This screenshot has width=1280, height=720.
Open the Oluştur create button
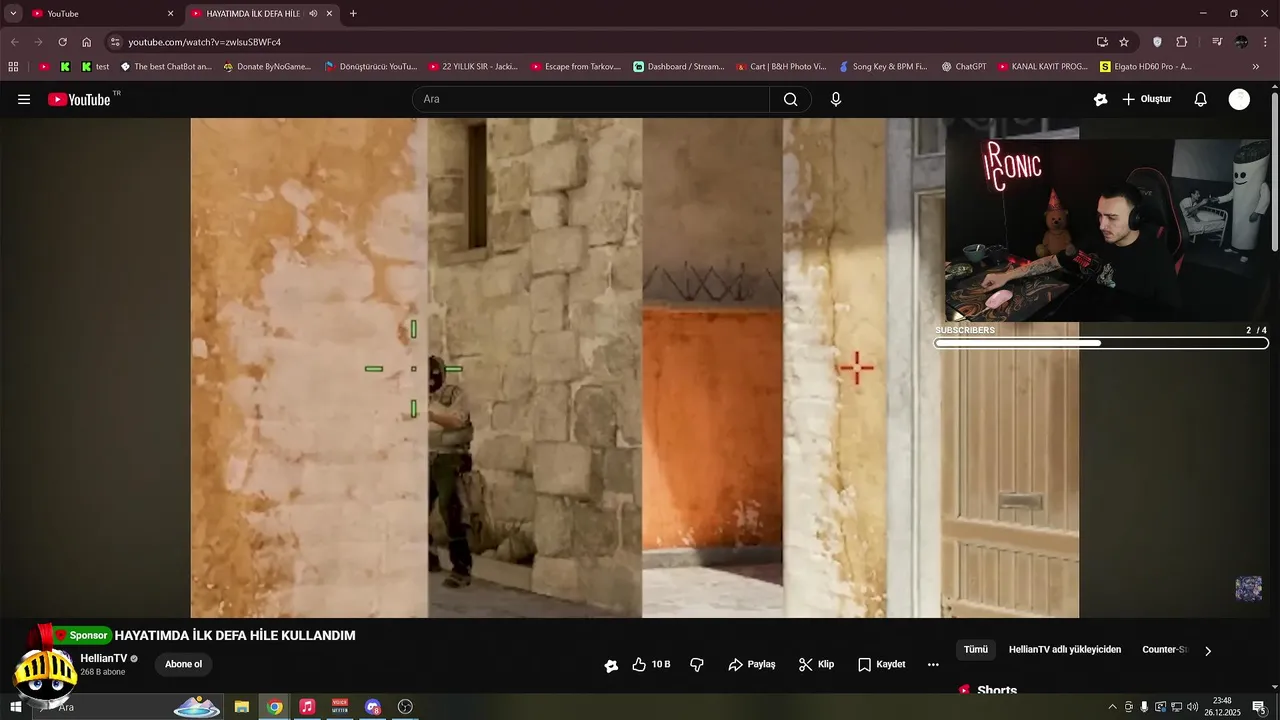(x=1146, y=99)
